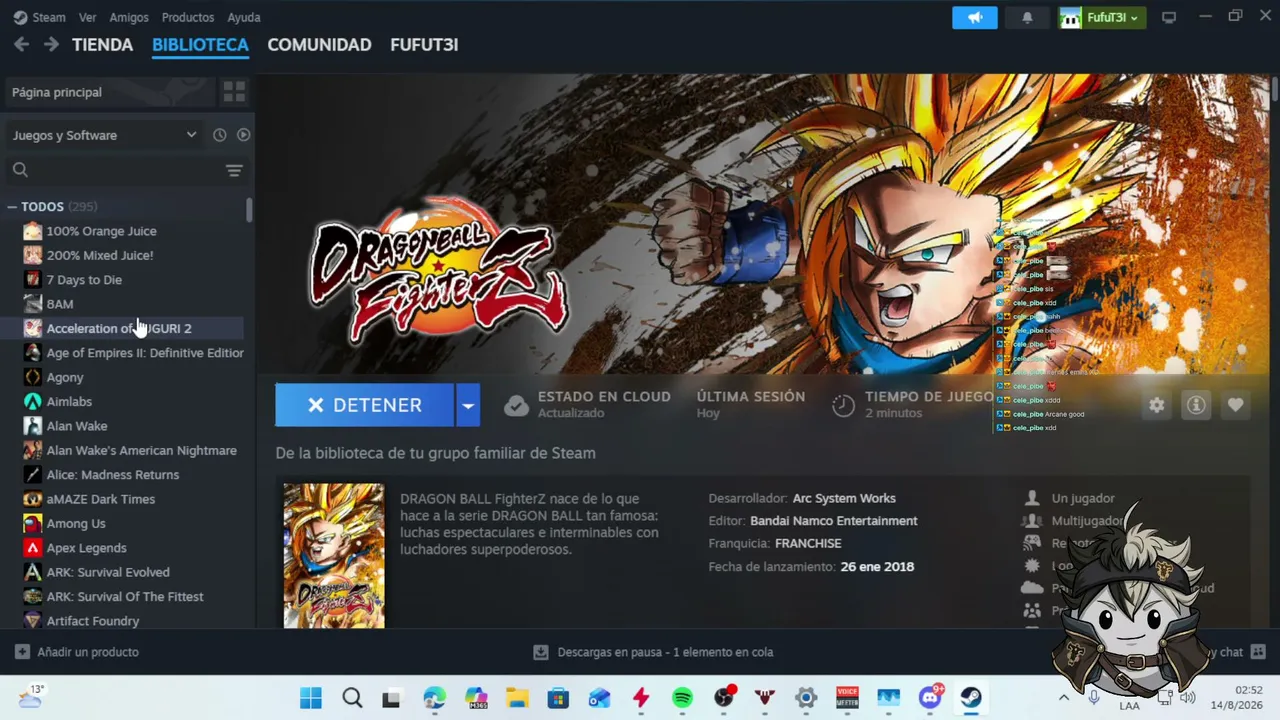Open the Windows Start menu
This screenshot has height=720, width=1280.
[311, 698]
